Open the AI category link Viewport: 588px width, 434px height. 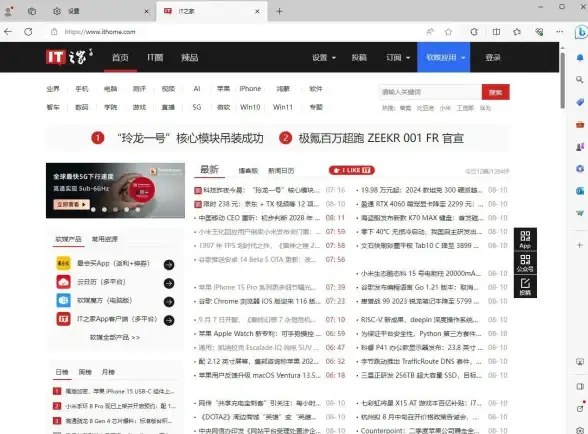(197, 89)
